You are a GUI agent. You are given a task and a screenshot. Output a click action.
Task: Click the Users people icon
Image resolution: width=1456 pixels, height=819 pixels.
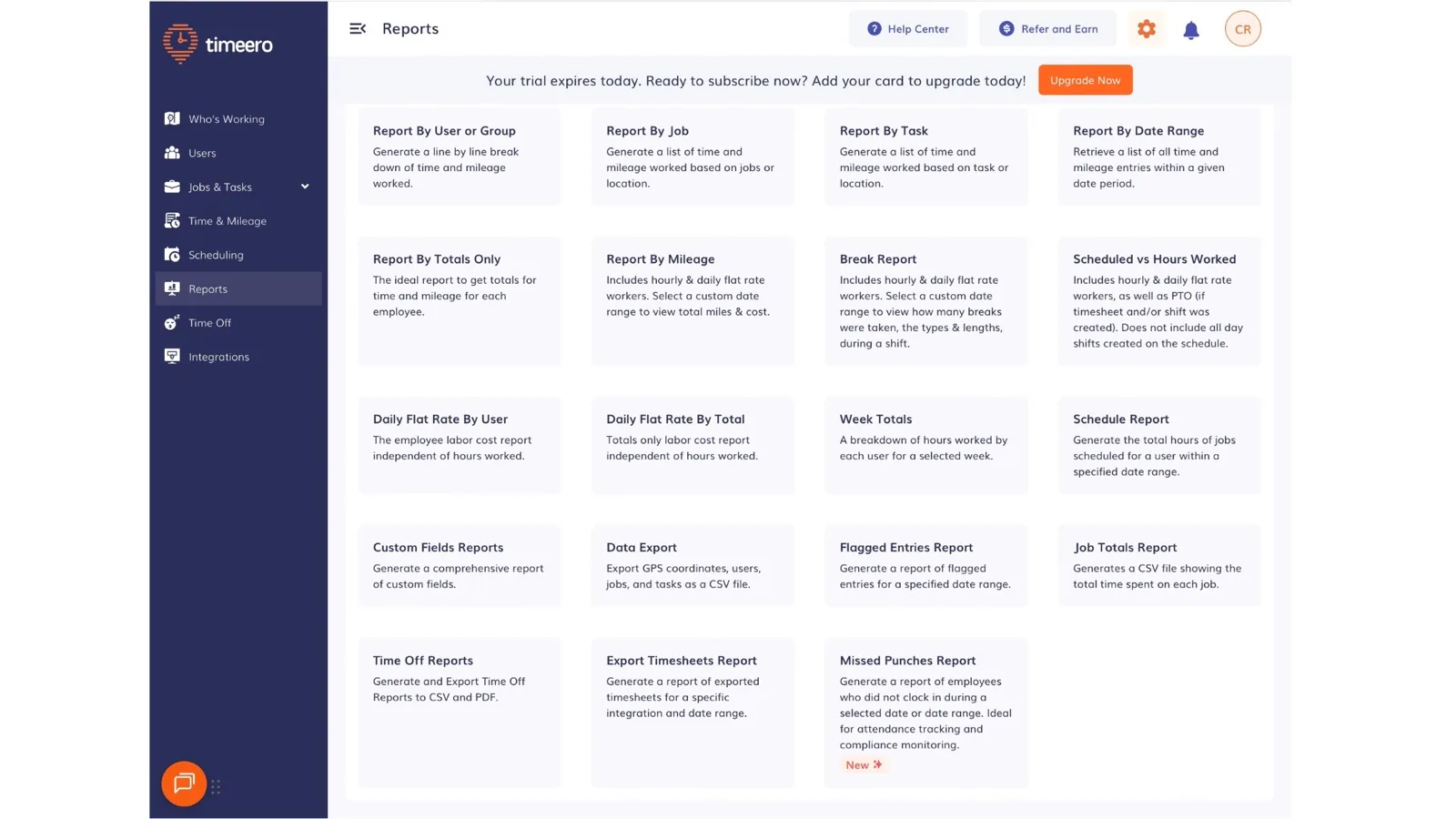tap(172, 153)
